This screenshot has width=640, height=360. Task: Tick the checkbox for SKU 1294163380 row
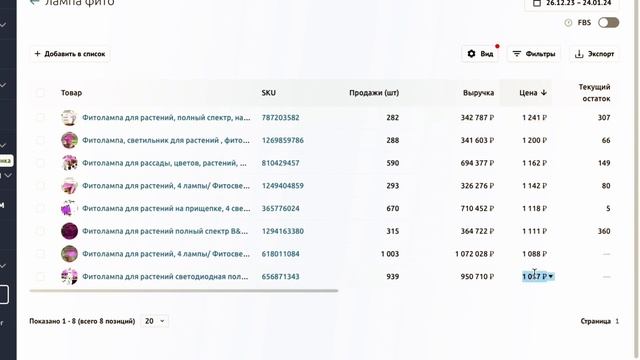click(x=40, y=231)
